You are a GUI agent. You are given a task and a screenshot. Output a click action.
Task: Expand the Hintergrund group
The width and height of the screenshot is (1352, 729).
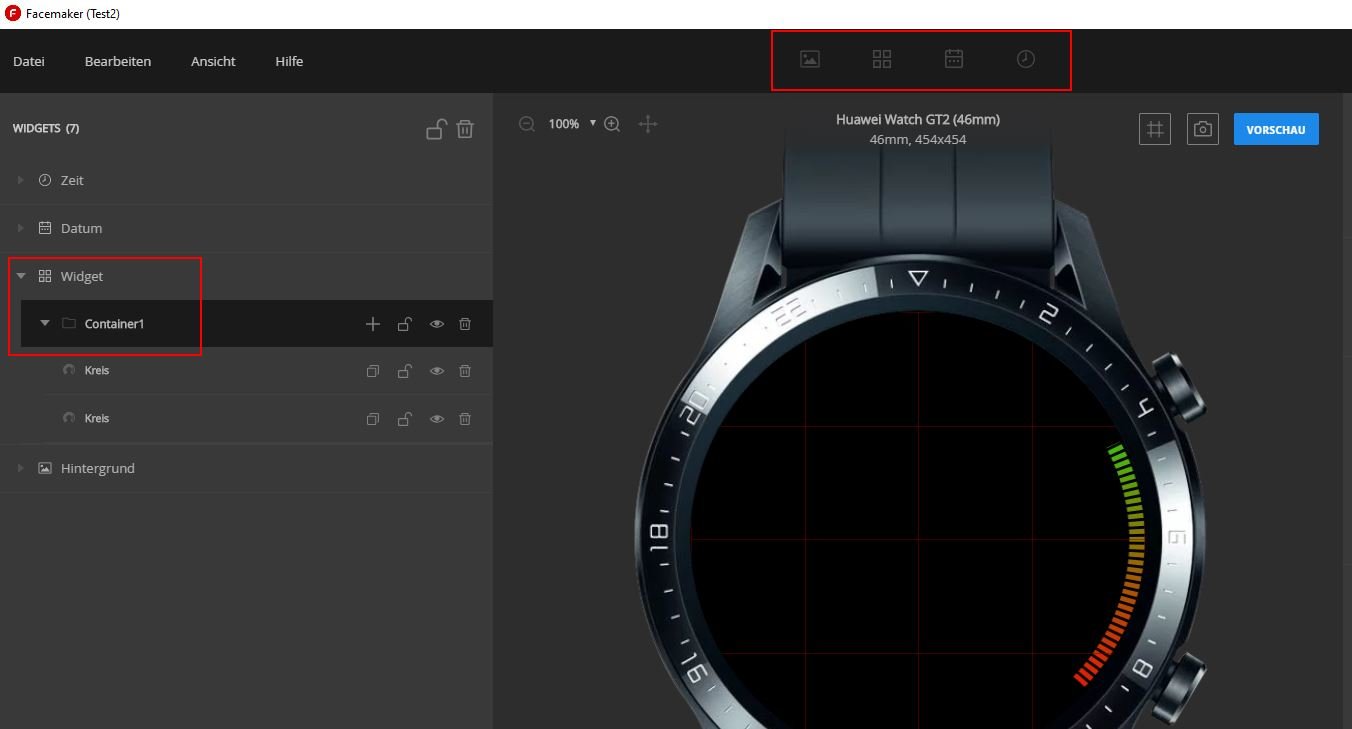point(21,468)
